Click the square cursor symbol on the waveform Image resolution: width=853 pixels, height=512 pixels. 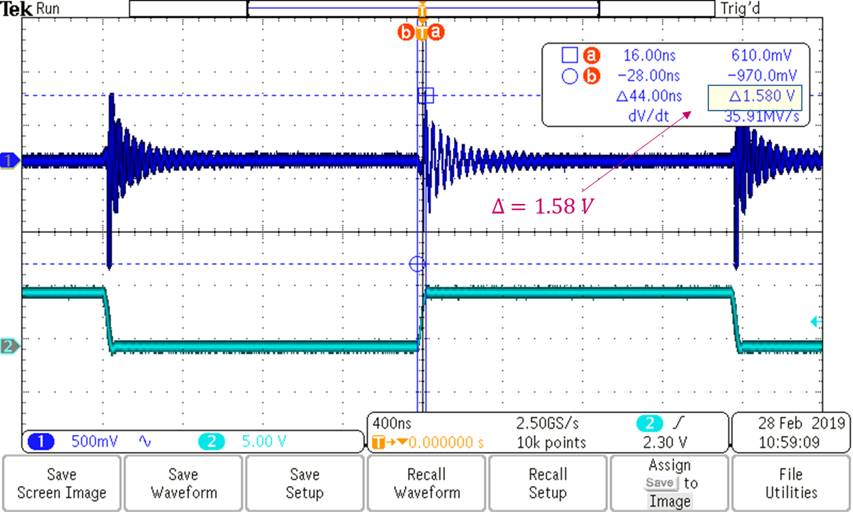point(426,96)
